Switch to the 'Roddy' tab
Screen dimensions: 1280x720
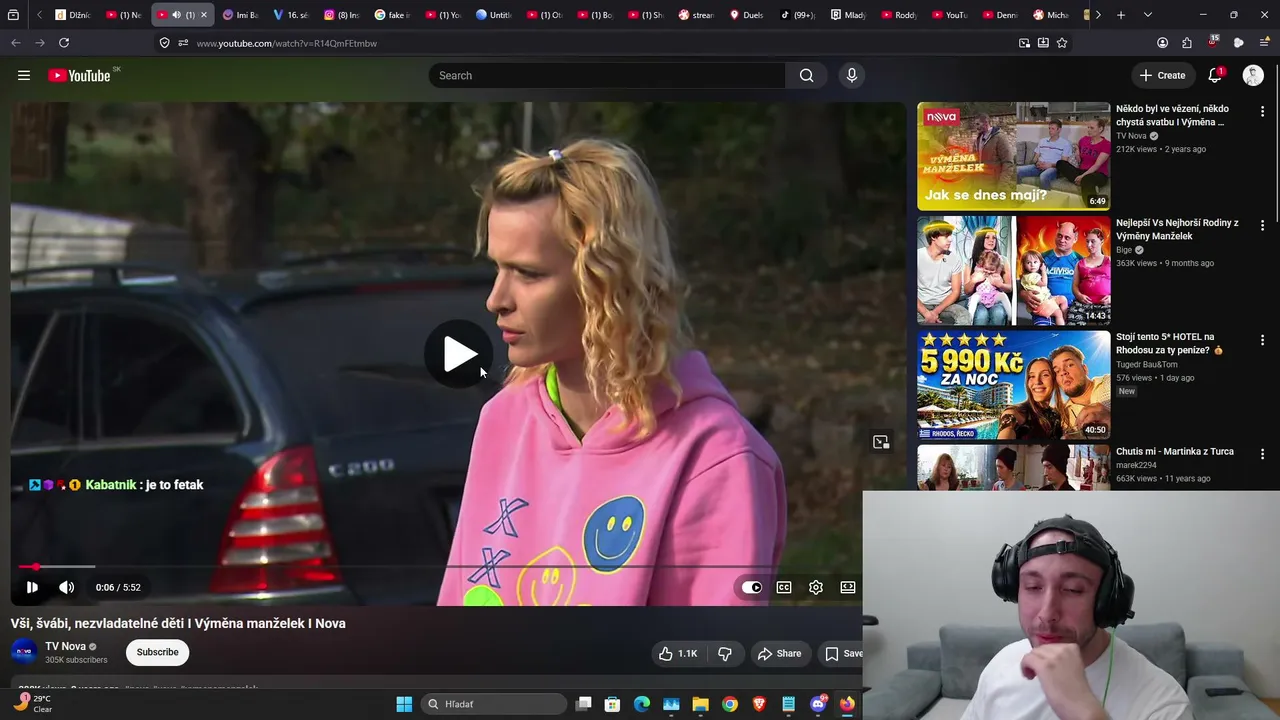point(900,15)
